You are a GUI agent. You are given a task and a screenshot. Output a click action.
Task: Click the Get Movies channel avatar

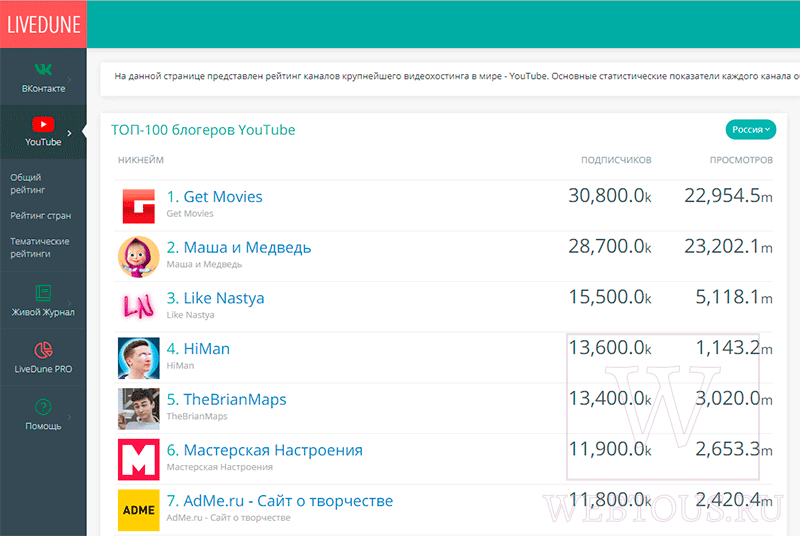(139, 206)
